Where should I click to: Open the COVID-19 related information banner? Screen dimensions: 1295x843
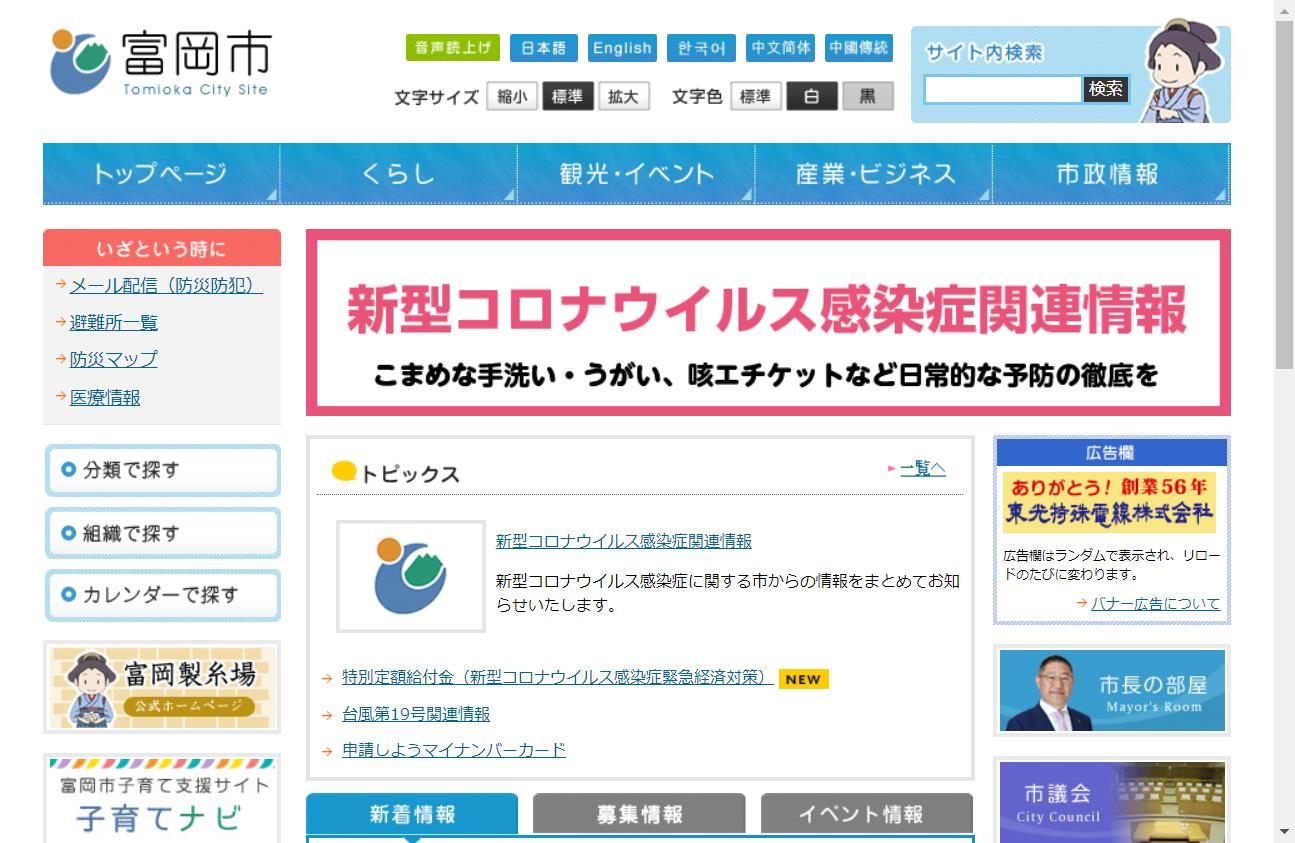pos(767,322)
